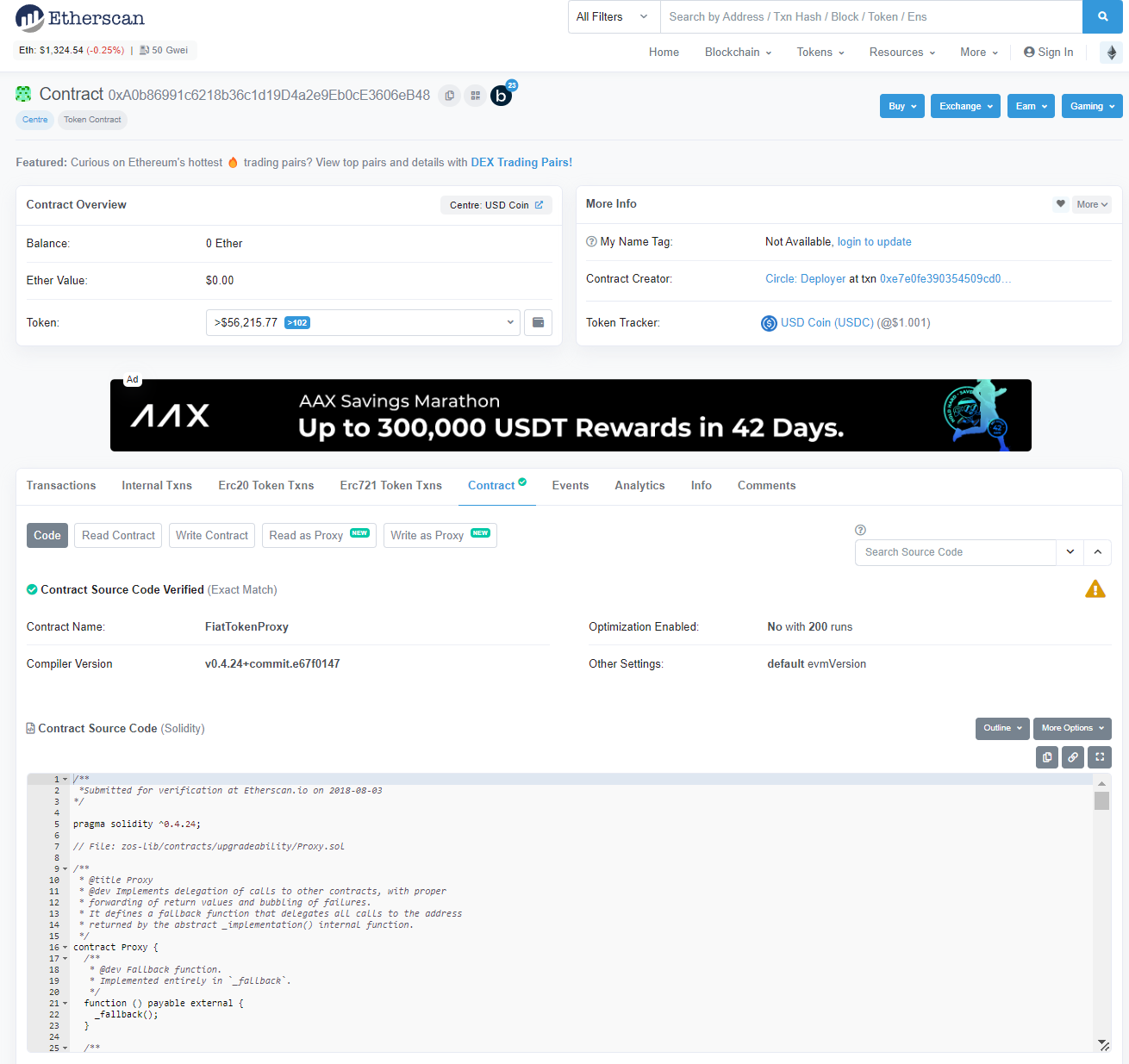
Task: Open the Ethereum network icon menu
Action: click(x=1111, y=53)
